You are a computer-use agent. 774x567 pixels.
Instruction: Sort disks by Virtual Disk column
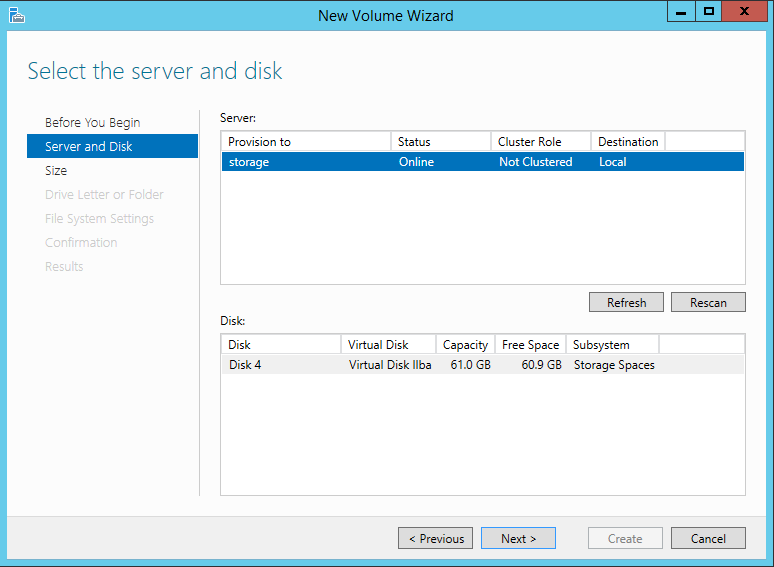(388, 344)
